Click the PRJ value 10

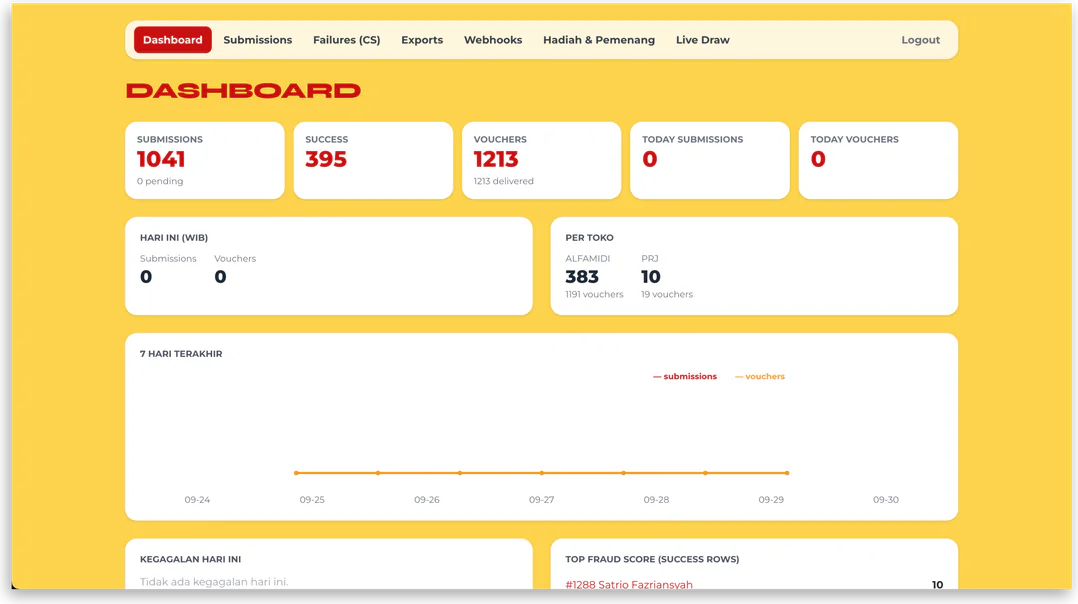click(651, 277)
